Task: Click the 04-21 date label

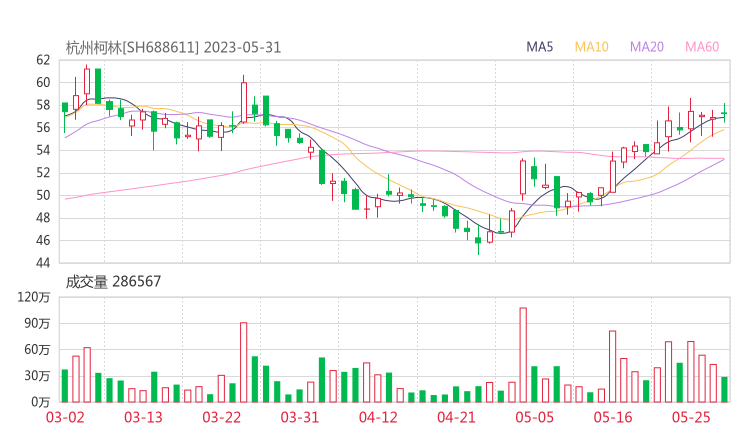Action: pyautogui.click(x=456, y=417)
